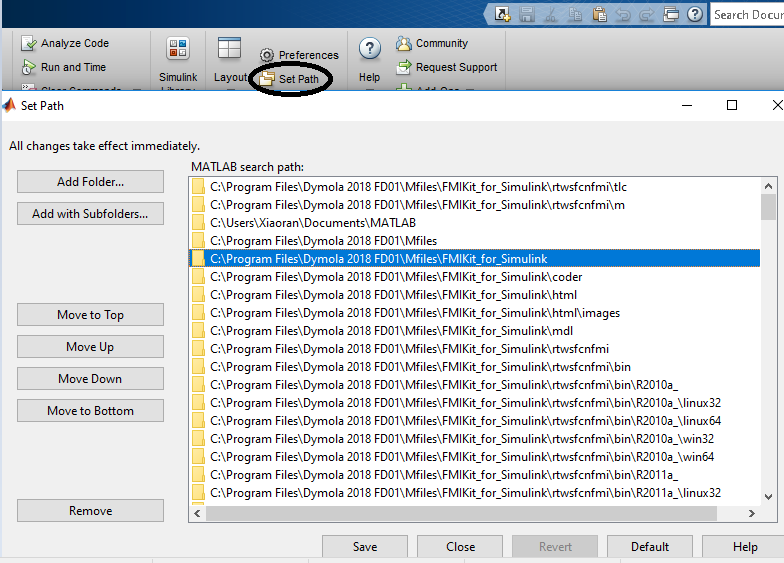
Task: Open the Simulink library button
Action: [x=178, y=61]
